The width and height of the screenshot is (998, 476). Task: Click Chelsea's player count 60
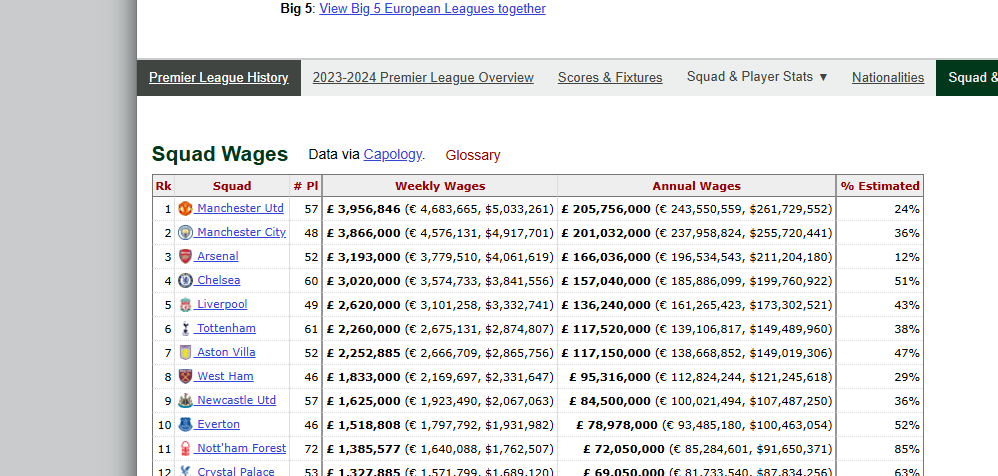(x=311, y=281)
